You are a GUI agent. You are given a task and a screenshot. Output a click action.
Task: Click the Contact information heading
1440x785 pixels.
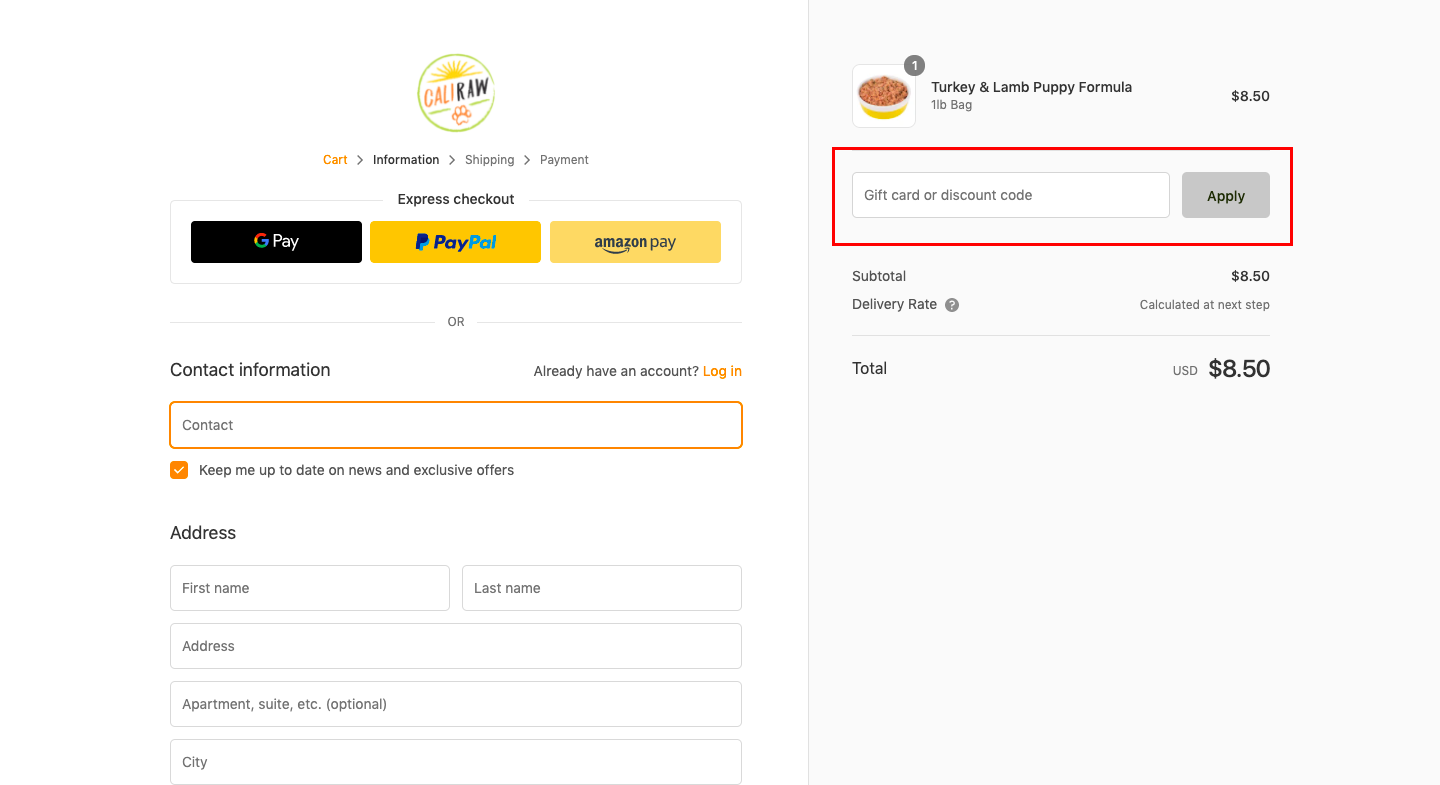click(x=250, y=370)
